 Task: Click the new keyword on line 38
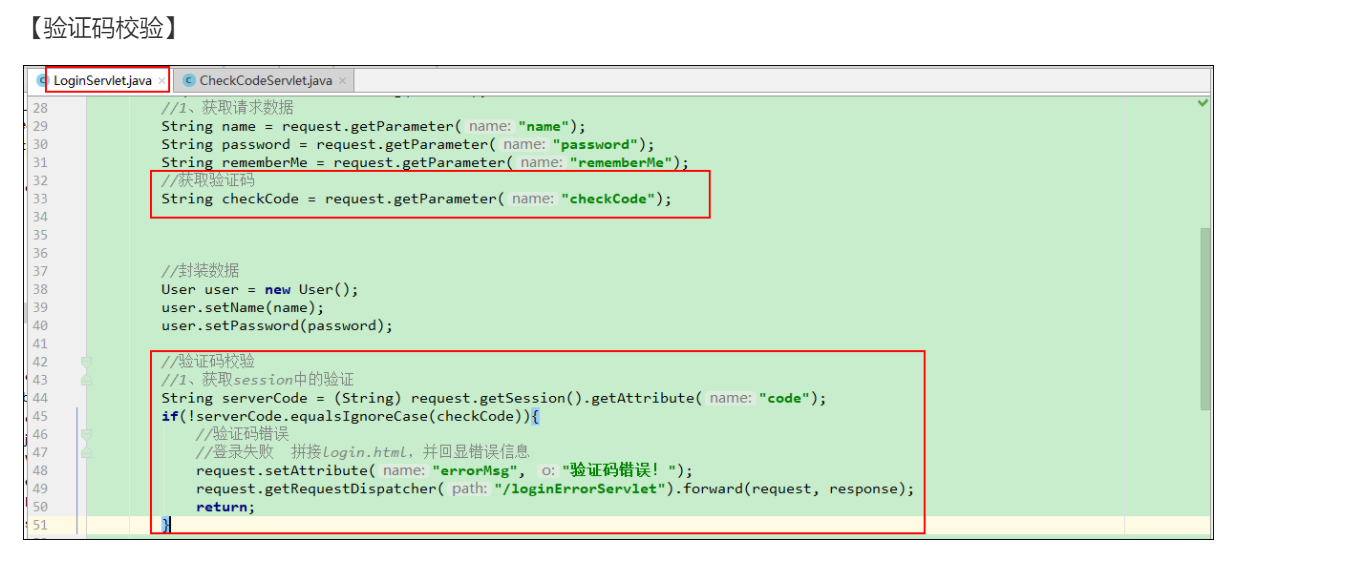277,289
